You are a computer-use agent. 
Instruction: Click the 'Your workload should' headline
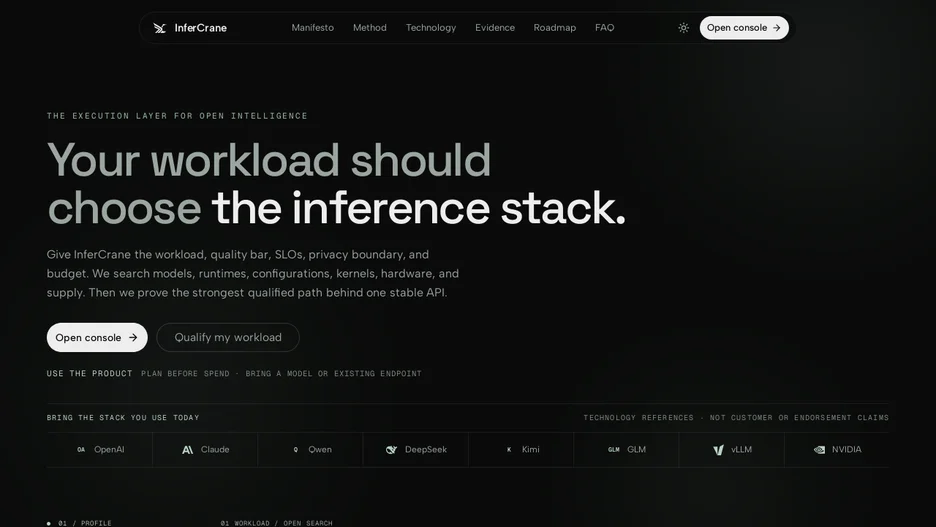tap(269, 160)
